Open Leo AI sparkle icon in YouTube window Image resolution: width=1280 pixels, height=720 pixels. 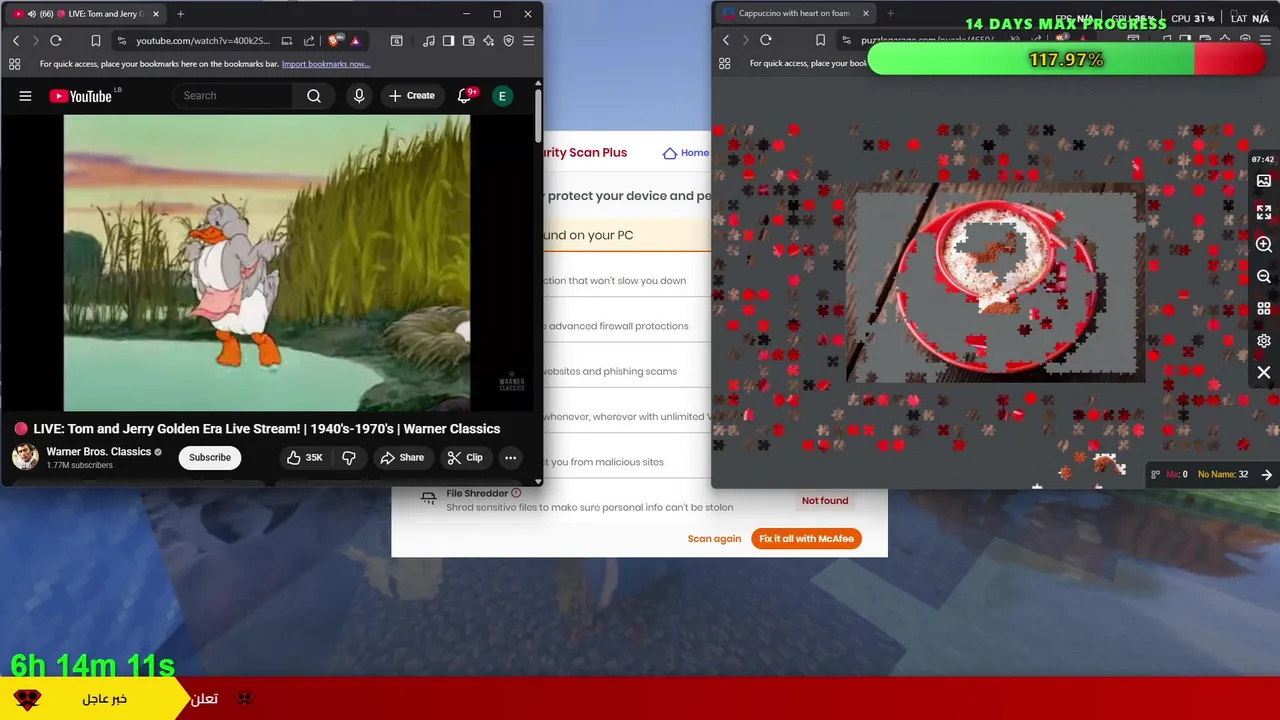pos(488,41)
